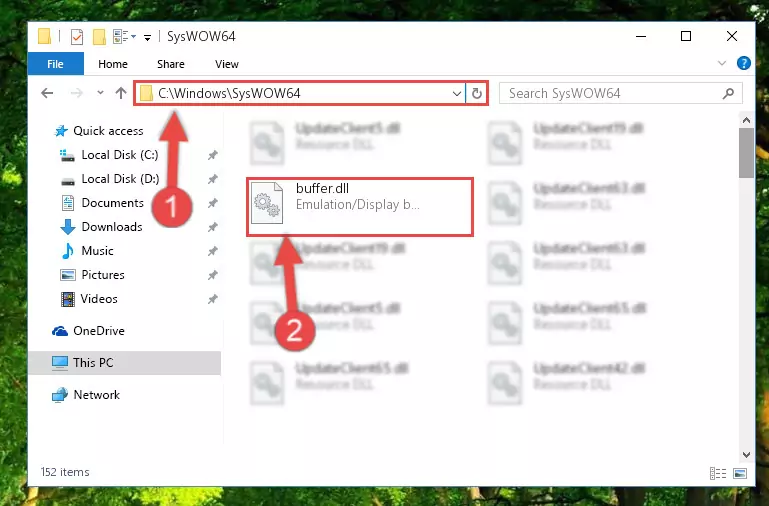Click scrollbar up arrow
The image size is (769, 506).
[746, 120]
